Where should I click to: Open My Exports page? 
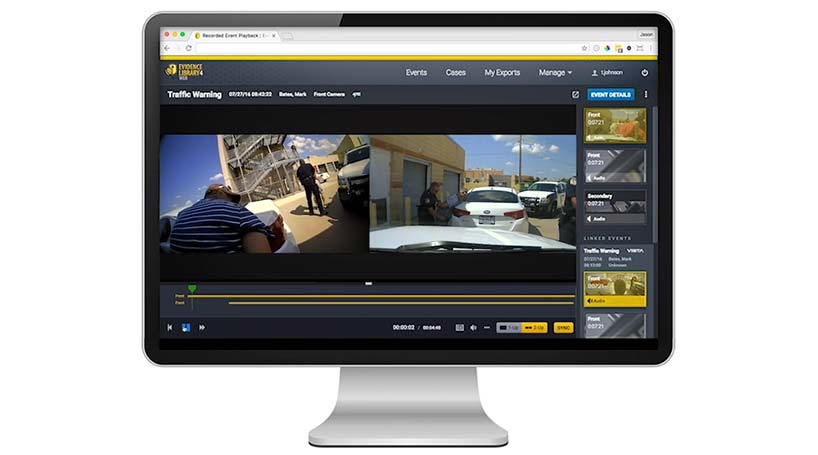click(502, 72)
